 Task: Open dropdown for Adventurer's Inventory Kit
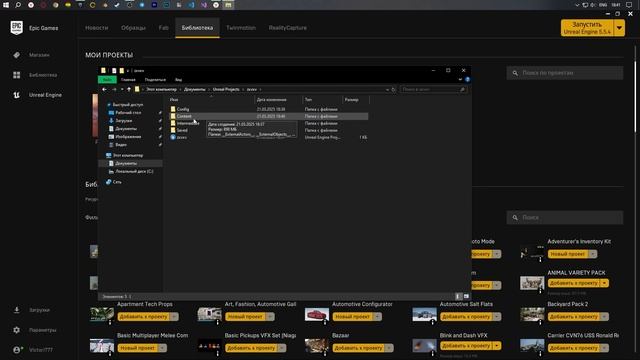593,254
